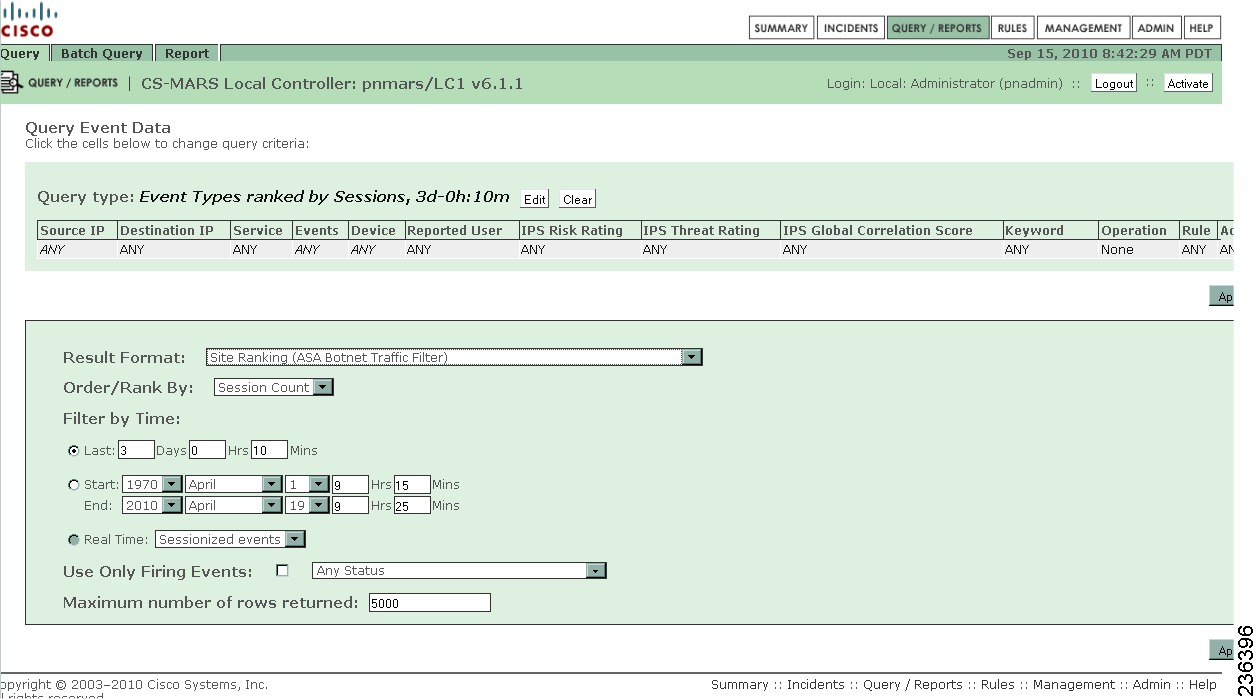Click the ANY cell under Events

[320, 250]
